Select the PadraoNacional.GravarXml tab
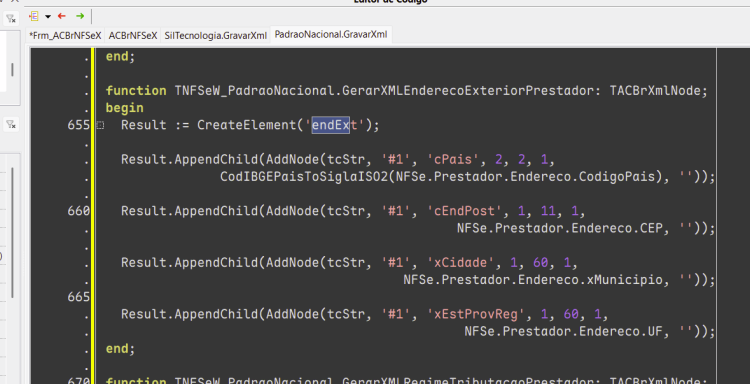Viewport: 750px width, 384px height. (331, 34)
